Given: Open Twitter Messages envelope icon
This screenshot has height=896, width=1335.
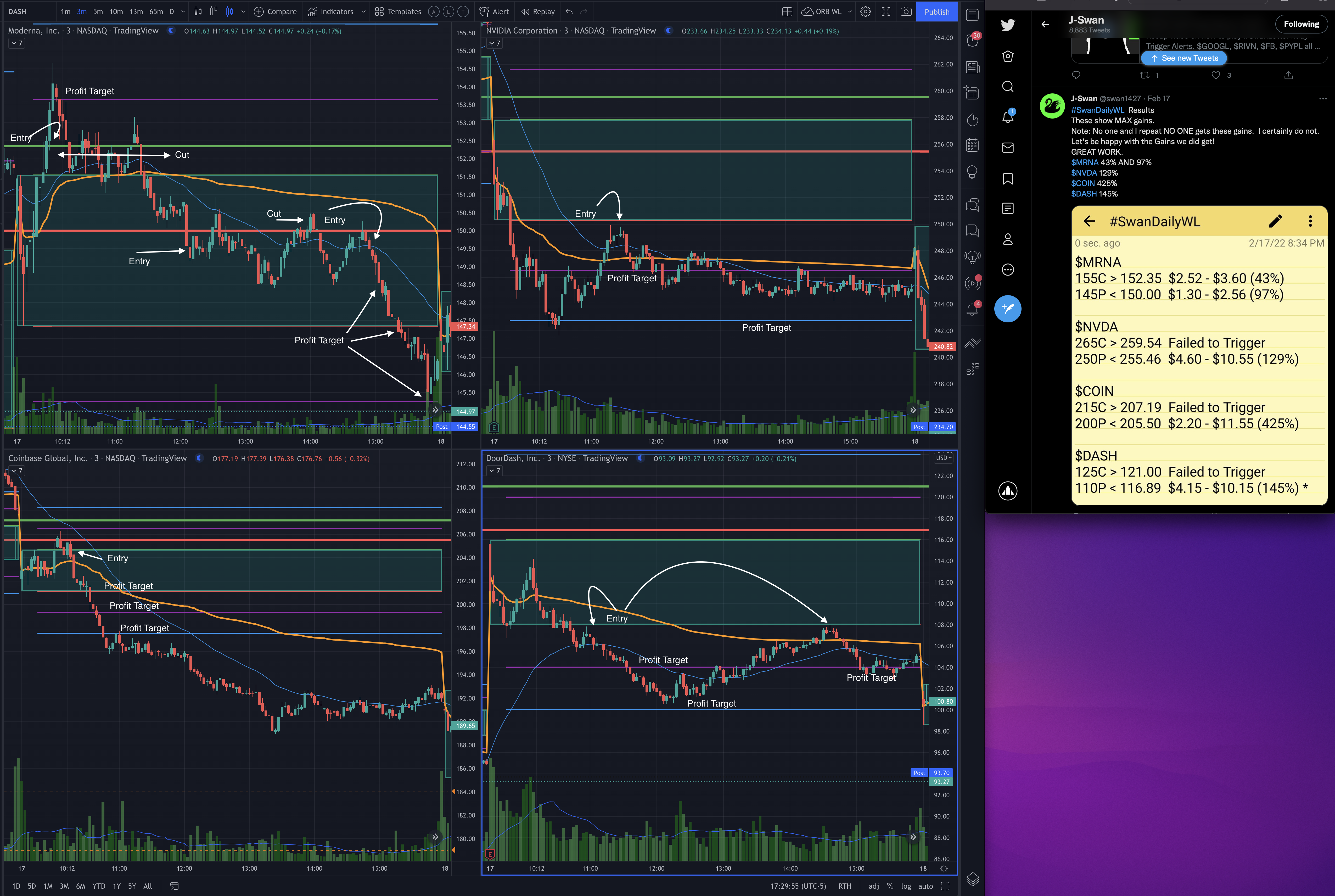Looking at the screenshot, I should 1008,147.
